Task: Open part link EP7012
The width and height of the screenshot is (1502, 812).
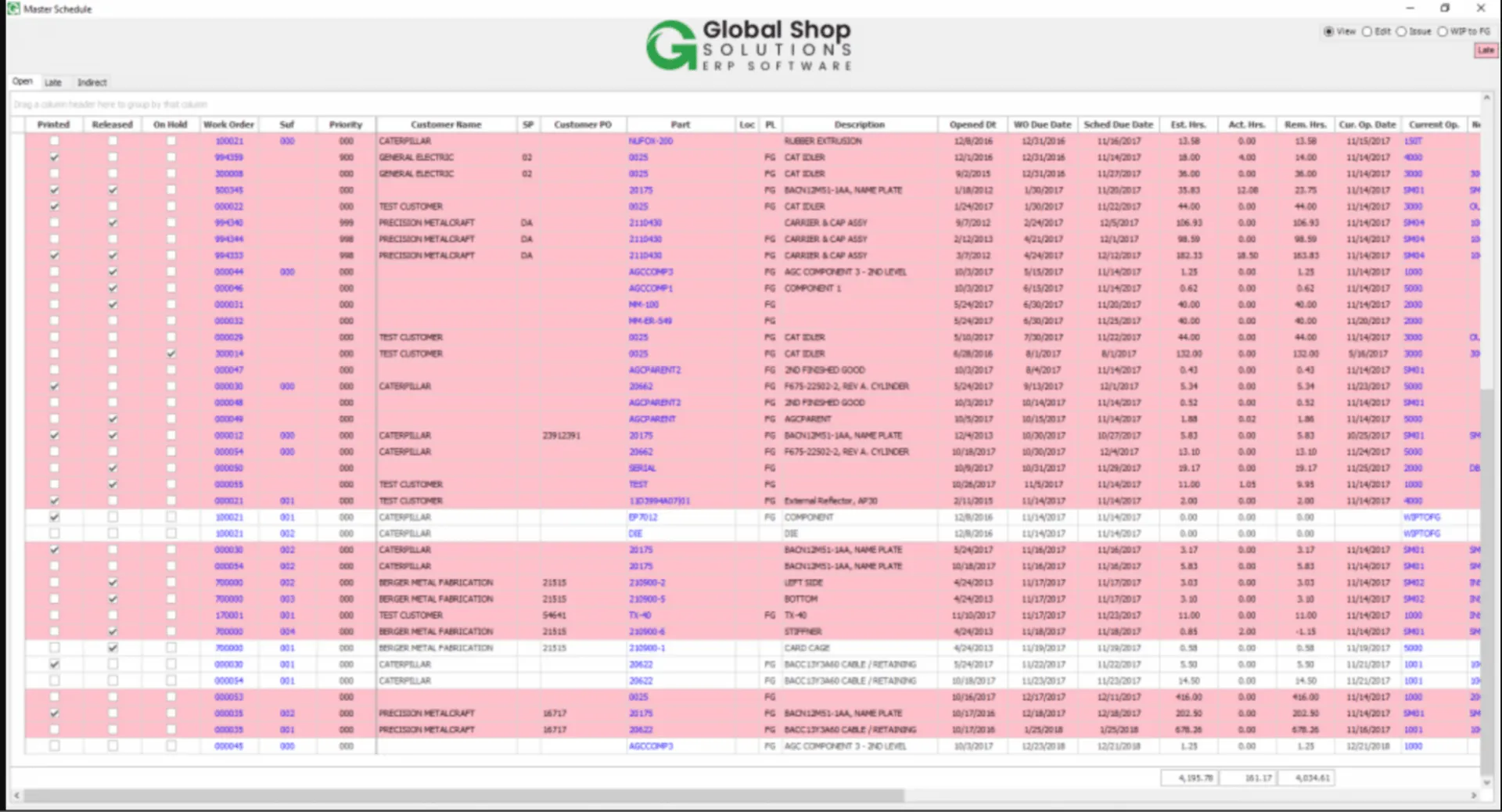Action: [x=643, y=517]
